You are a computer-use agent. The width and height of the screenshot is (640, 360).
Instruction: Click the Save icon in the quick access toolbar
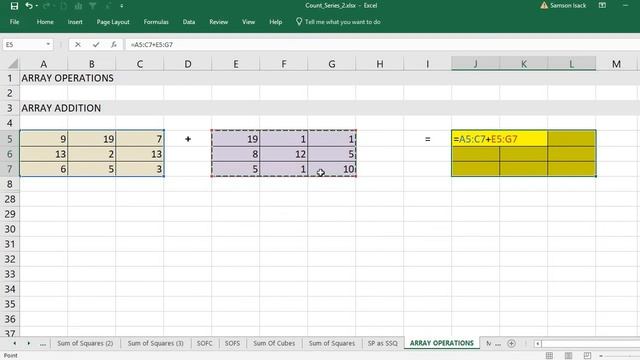click(14, 6)
